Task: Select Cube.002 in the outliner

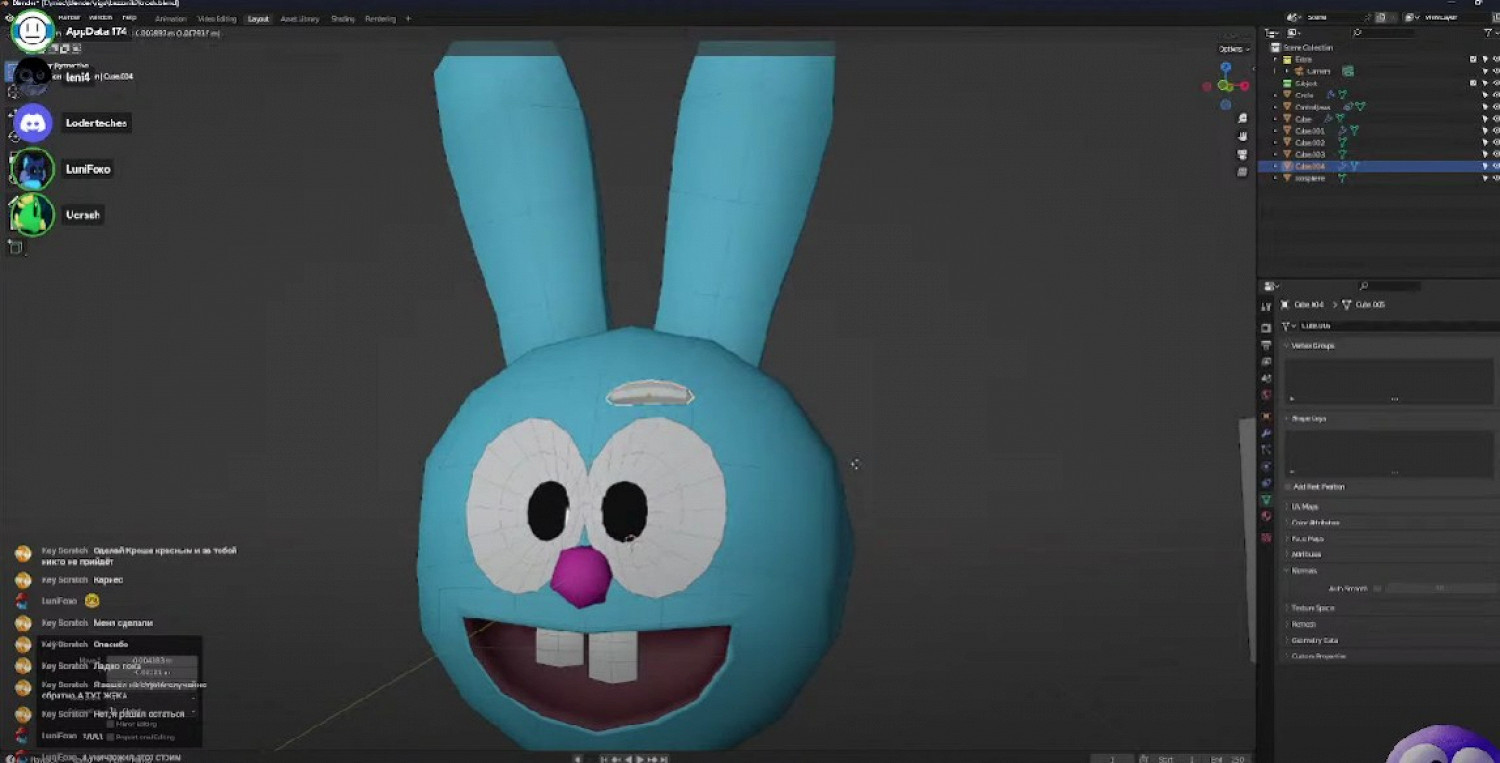Action: 1309,143
